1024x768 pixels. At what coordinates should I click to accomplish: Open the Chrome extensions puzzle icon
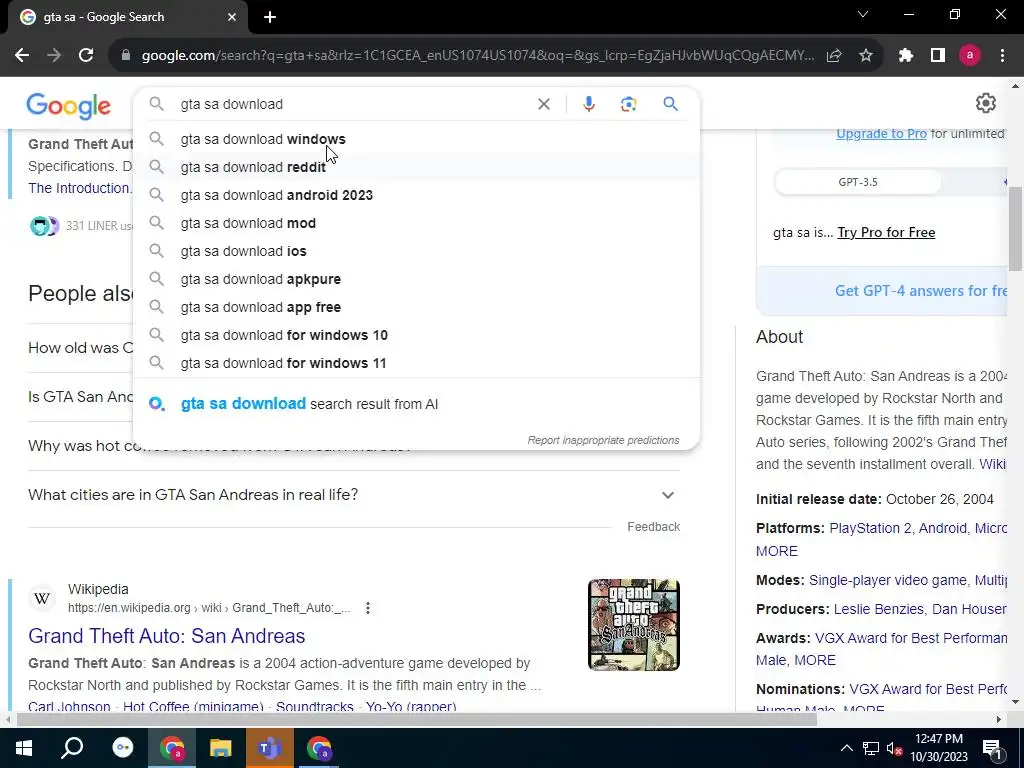tap(905, 56)
